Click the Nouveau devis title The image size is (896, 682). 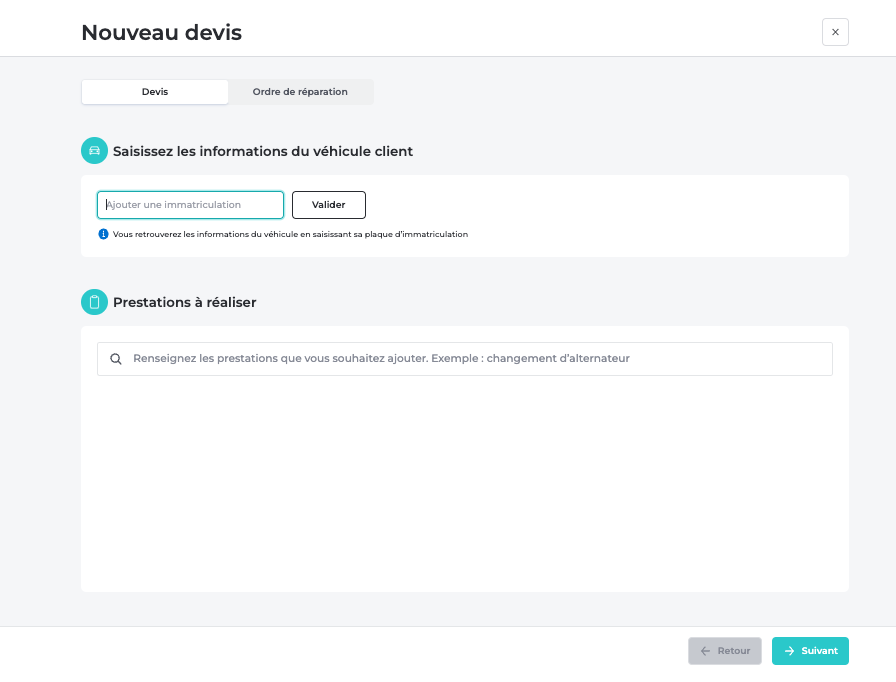tap(162, 33)
